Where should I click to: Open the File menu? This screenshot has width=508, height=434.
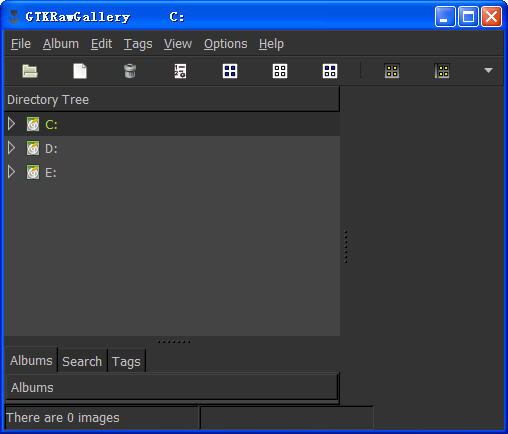coord(21,44)
